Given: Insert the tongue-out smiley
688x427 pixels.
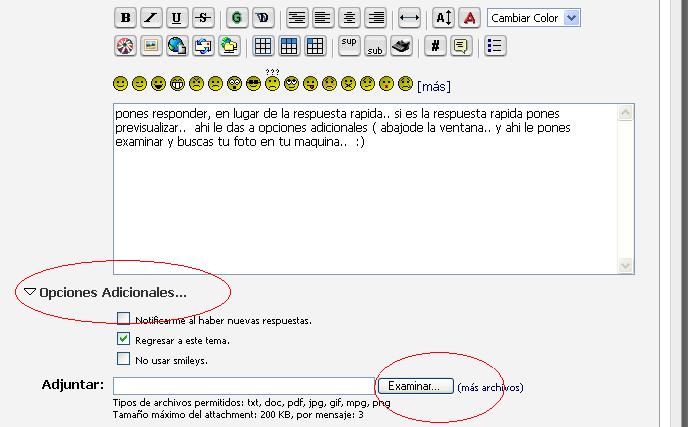Looking at the screenshot, I should 310,83.
